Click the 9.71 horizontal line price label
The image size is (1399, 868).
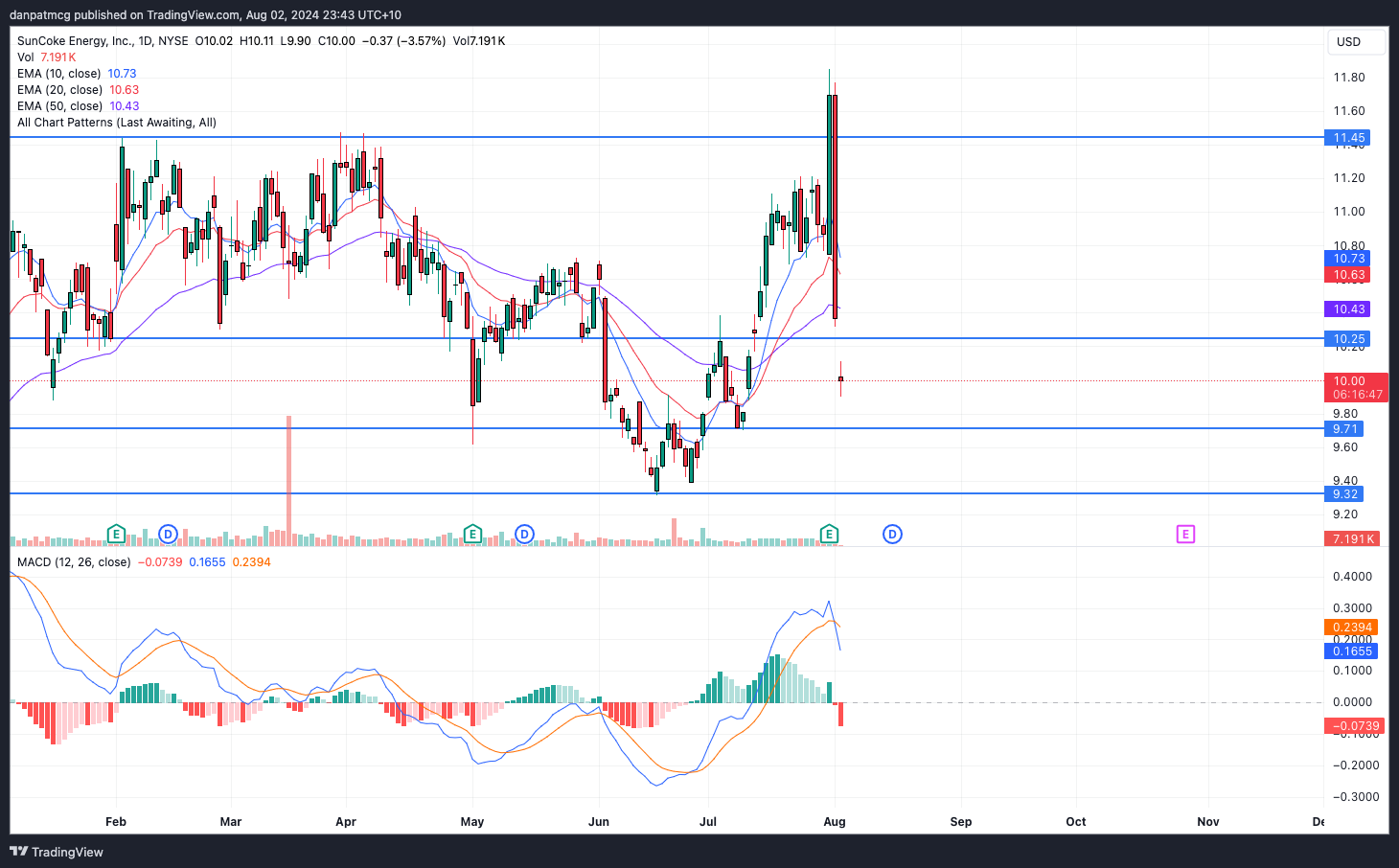1345,428
